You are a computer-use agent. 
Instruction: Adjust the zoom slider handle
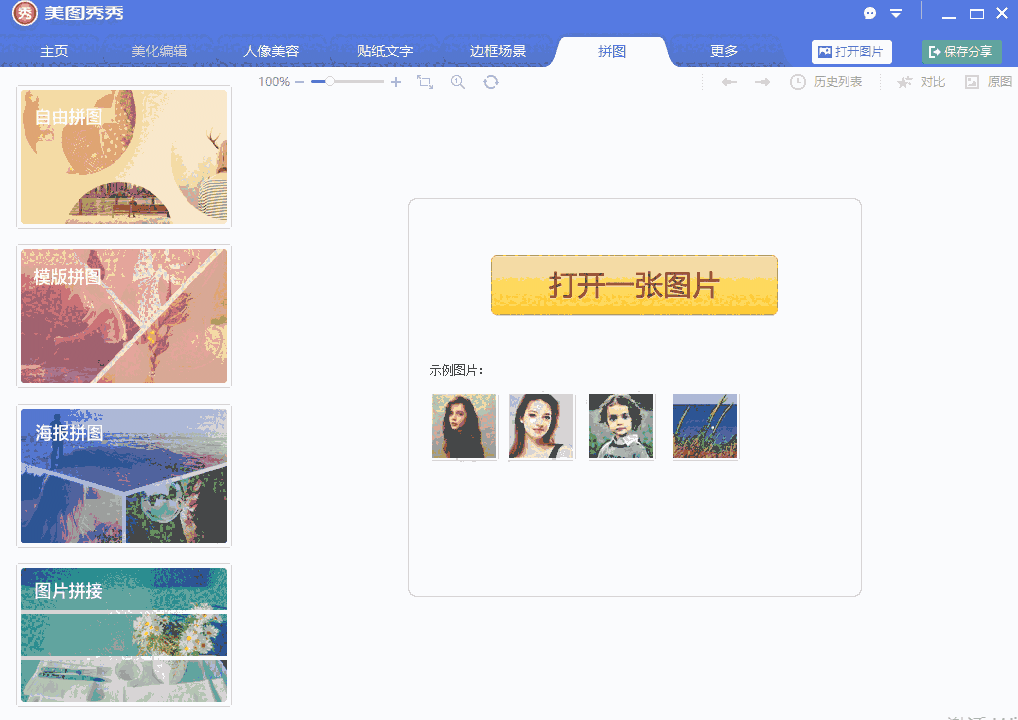pyautogui.click(x=330, y=82)
